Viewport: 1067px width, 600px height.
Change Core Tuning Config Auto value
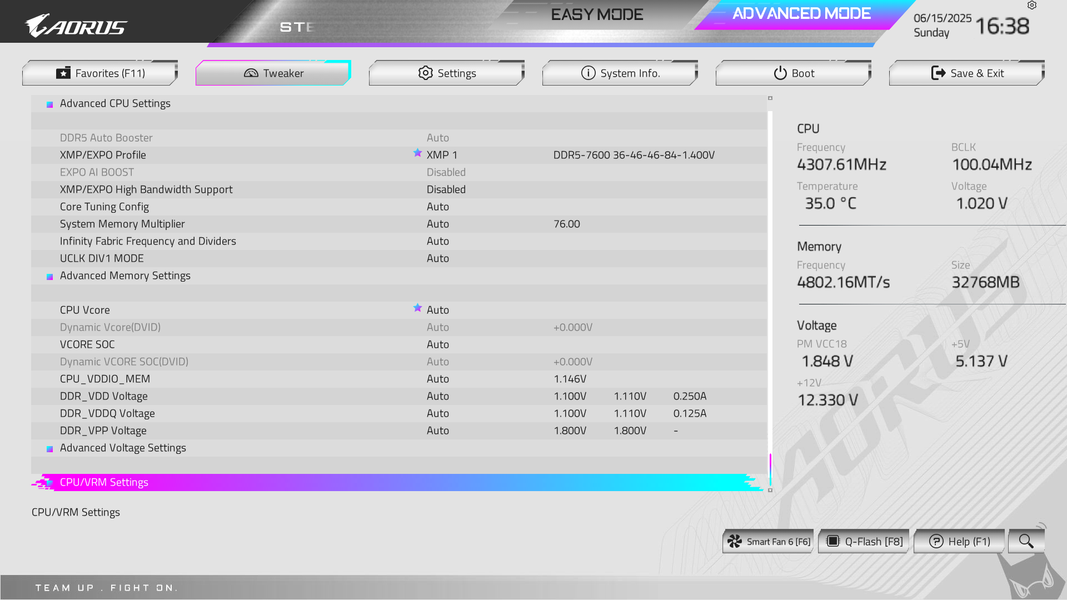(438, 207)
